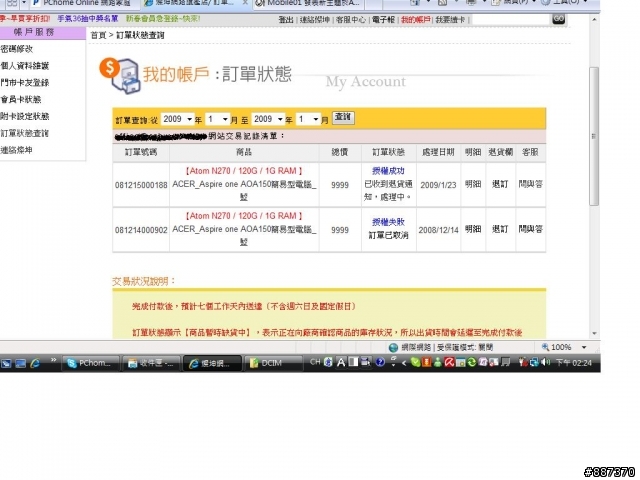Open 明細 for order 081214000902
Viewport: 640px width, 480px height.
(473, 229)
